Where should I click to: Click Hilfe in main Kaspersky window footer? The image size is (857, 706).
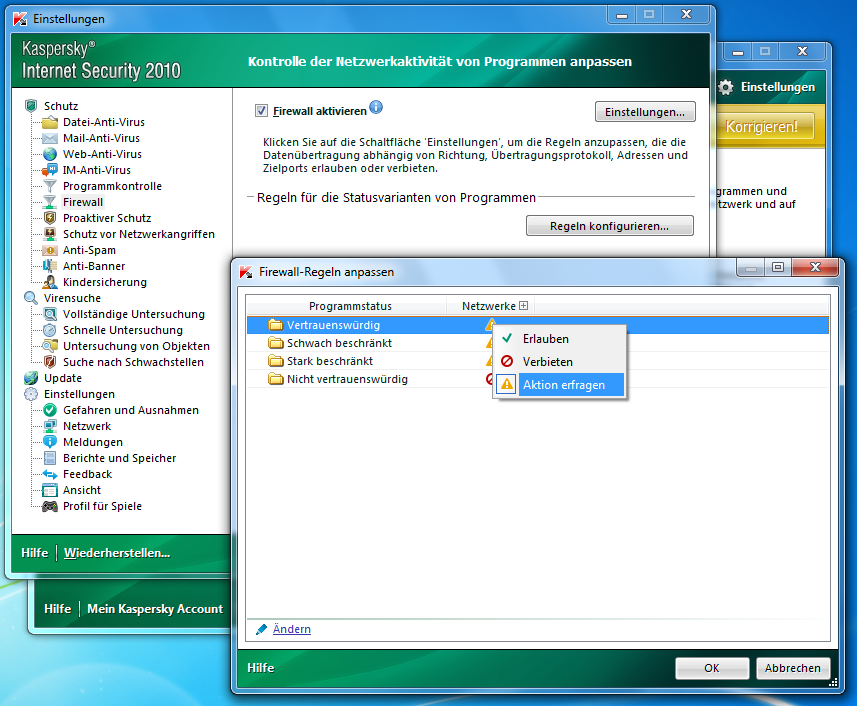(x=57, y=609)
